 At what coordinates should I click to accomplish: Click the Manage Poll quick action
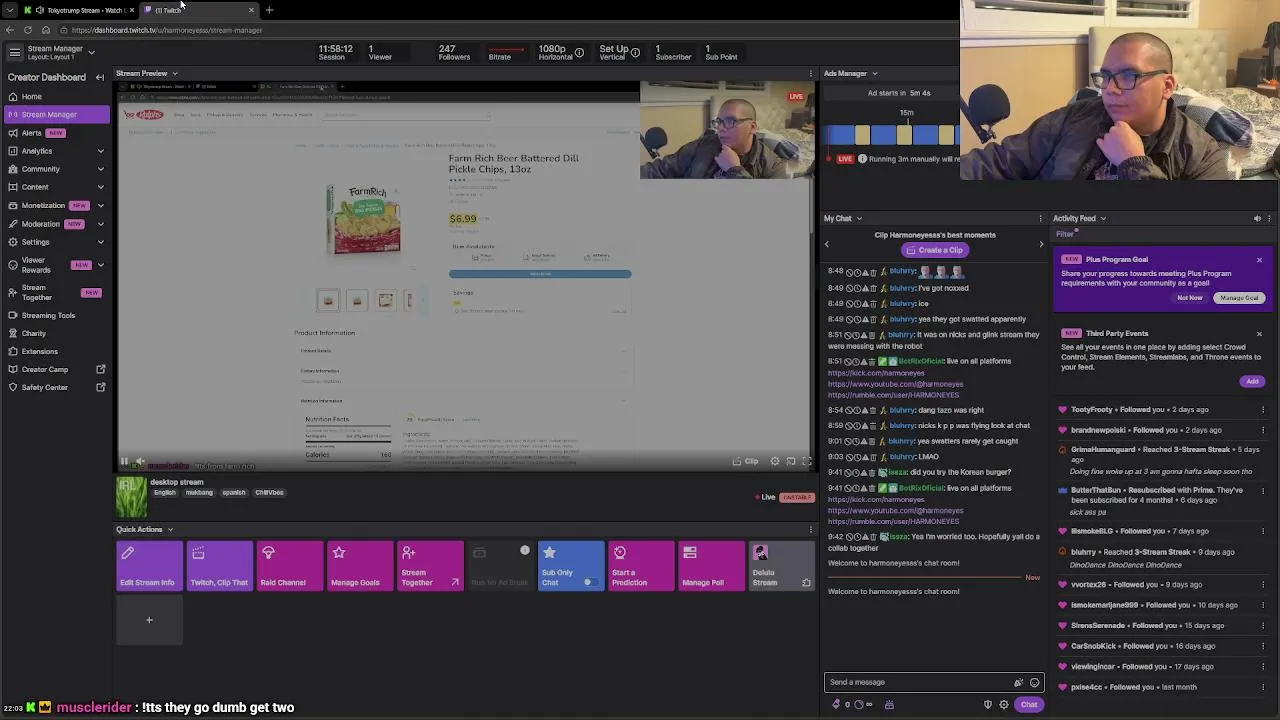(712, 566)
